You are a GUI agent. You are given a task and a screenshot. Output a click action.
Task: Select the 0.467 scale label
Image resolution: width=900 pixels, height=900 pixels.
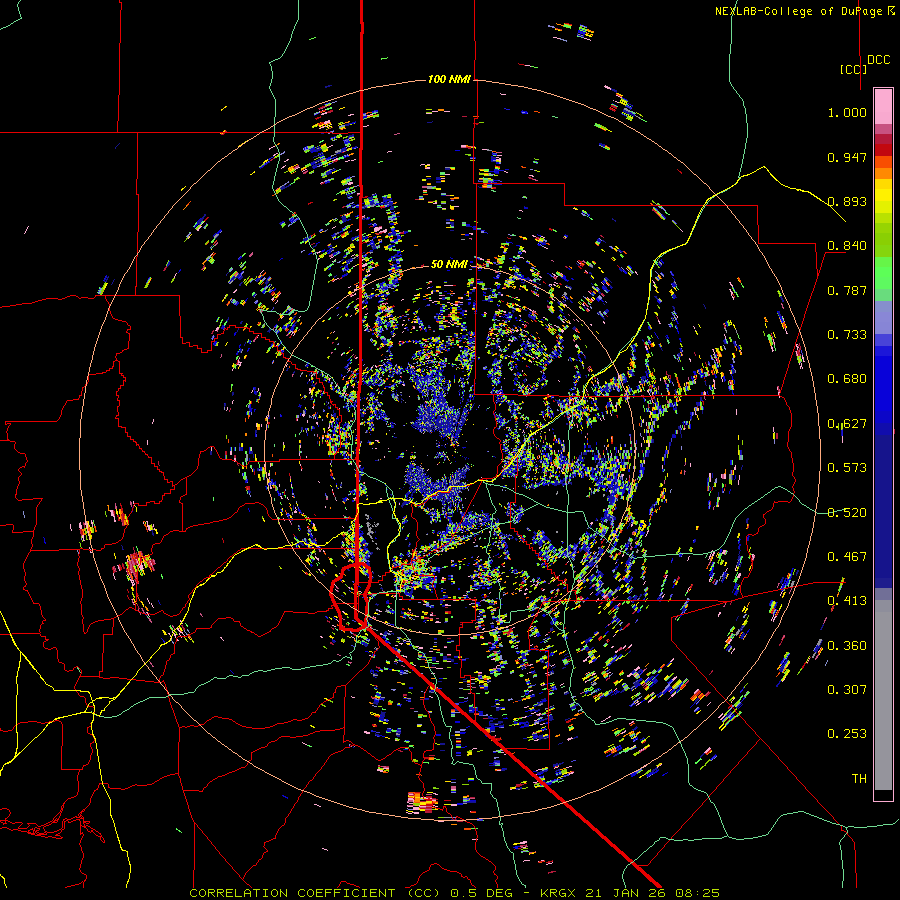tap(847, 557)
